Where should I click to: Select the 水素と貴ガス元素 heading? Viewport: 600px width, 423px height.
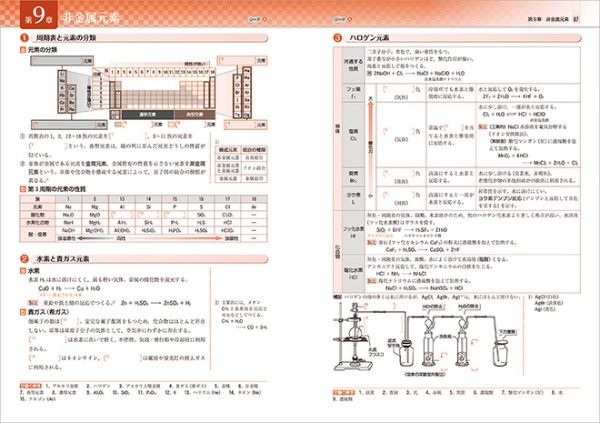pos(62,259)
